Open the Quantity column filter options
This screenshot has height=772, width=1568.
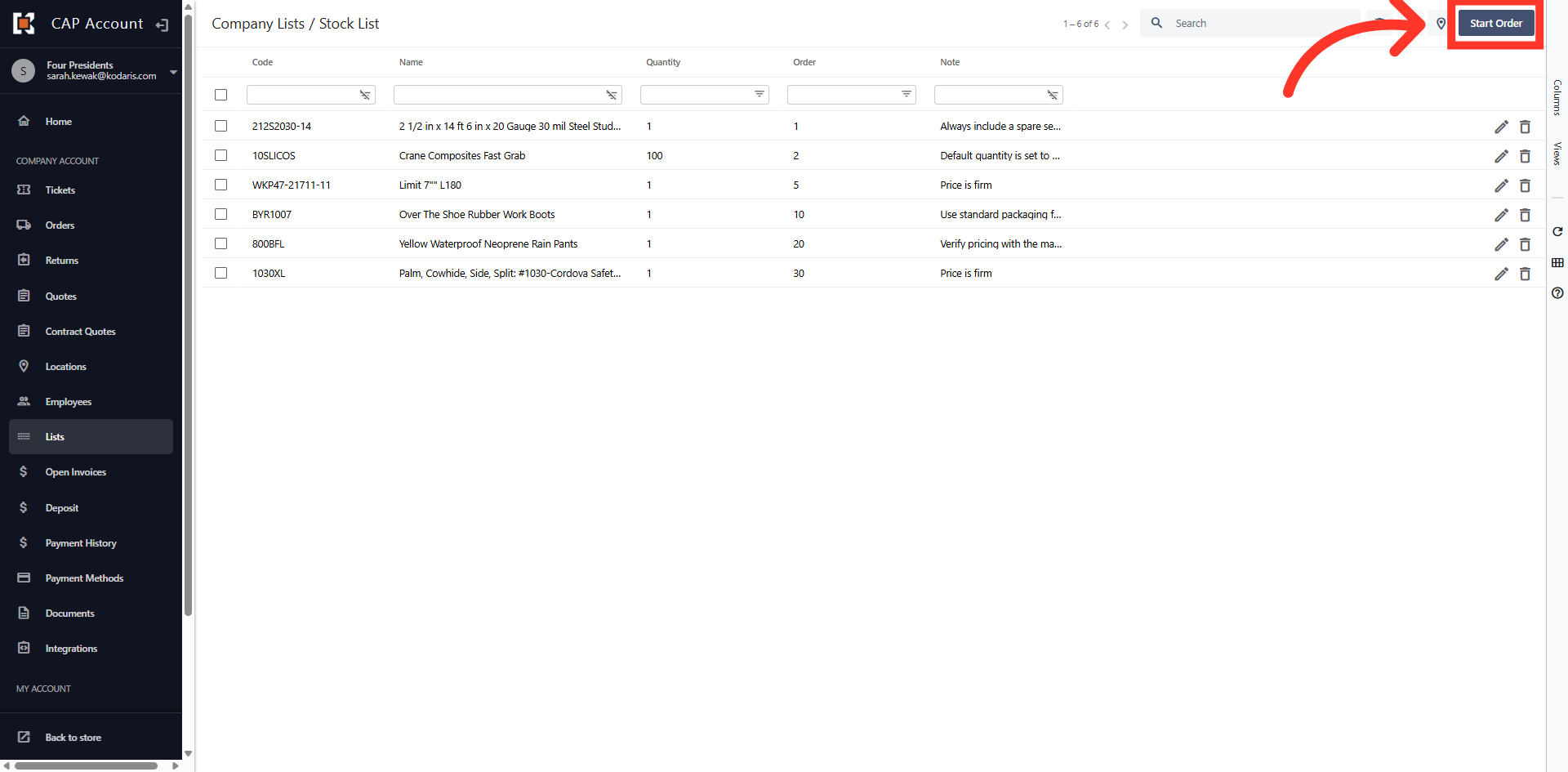[x=759, y=95]
